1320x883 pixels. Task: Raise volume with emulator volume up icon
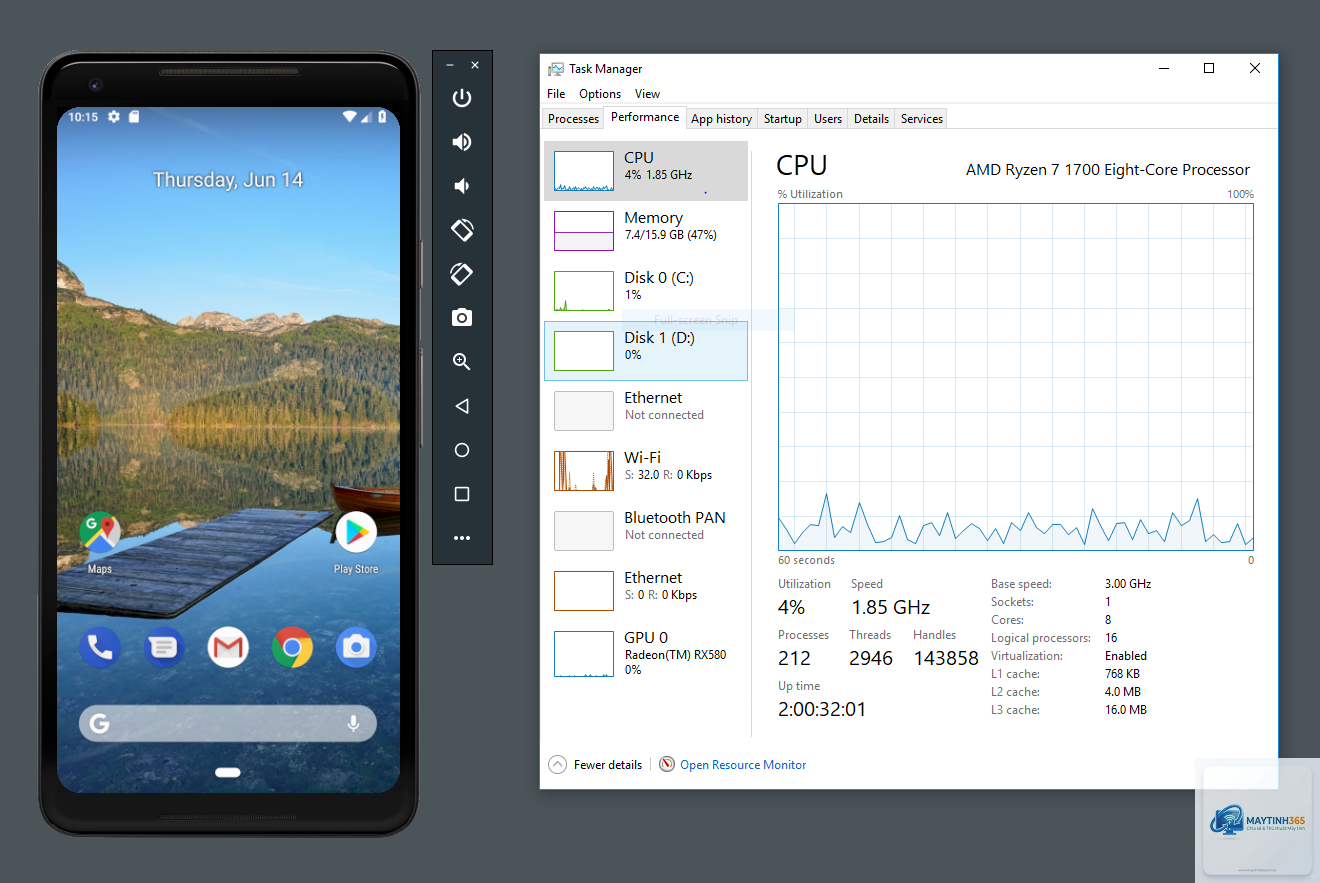coord(462,142)
